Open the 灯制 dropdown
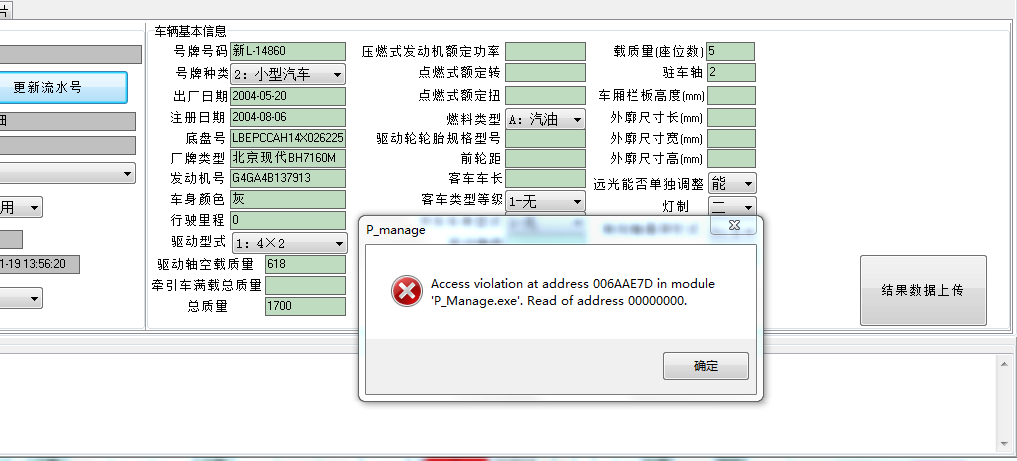This screenshot has height=461, width=1017. [x=732, y=207]
